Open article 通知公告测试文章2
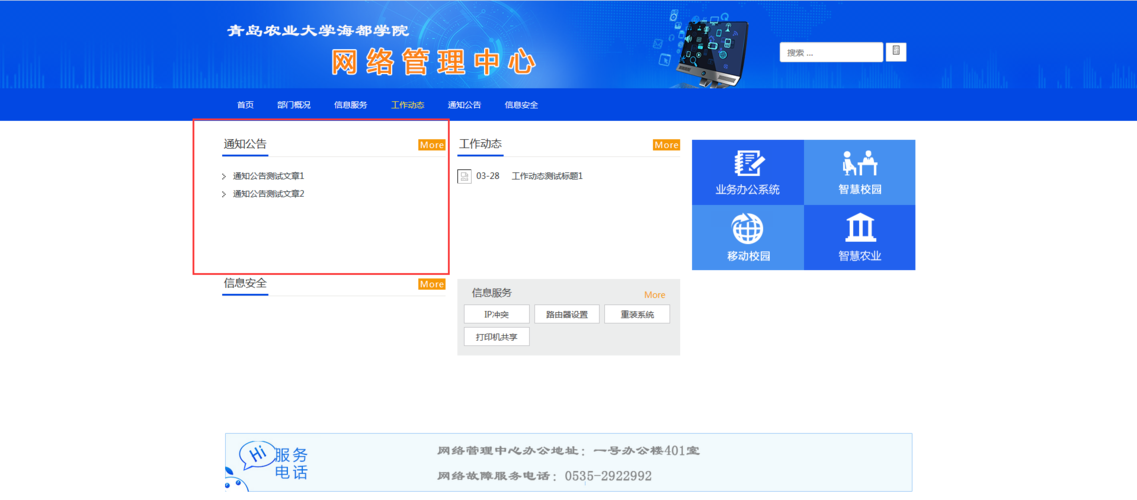The width and height of the screenshot is (1137, 500). tap(268, 194)
